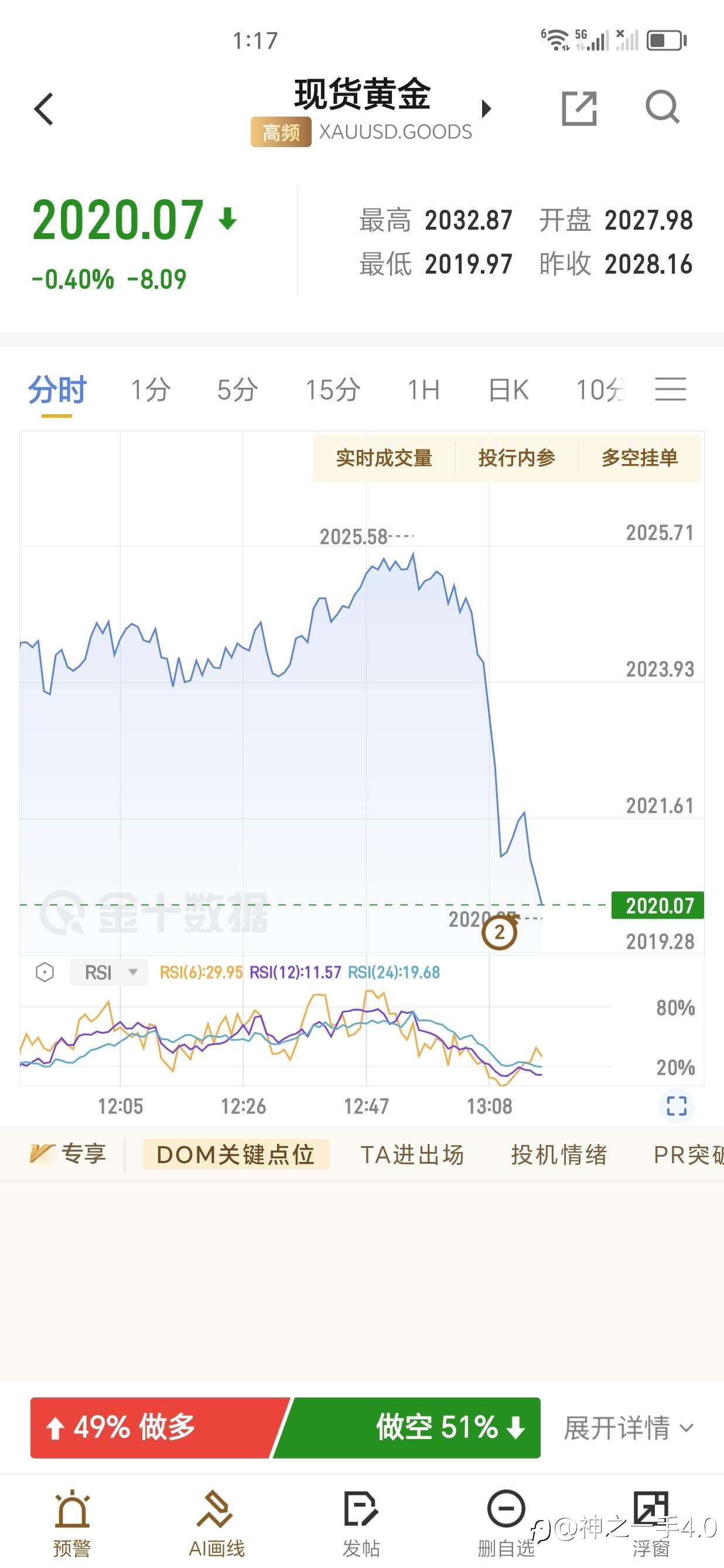Tap the 实时成交量 button
Viewport: 724px width, 1568px height.
tap(384, 458)
